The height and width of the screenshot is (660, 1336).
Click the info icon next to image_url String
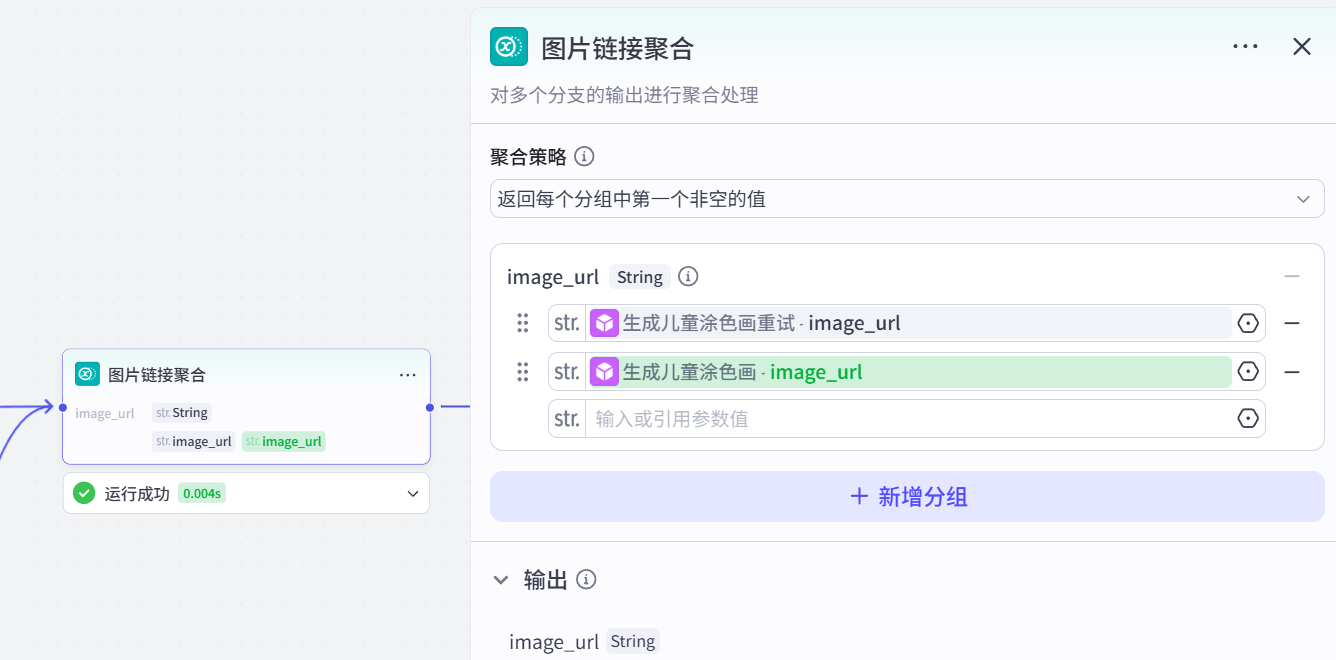688,276
